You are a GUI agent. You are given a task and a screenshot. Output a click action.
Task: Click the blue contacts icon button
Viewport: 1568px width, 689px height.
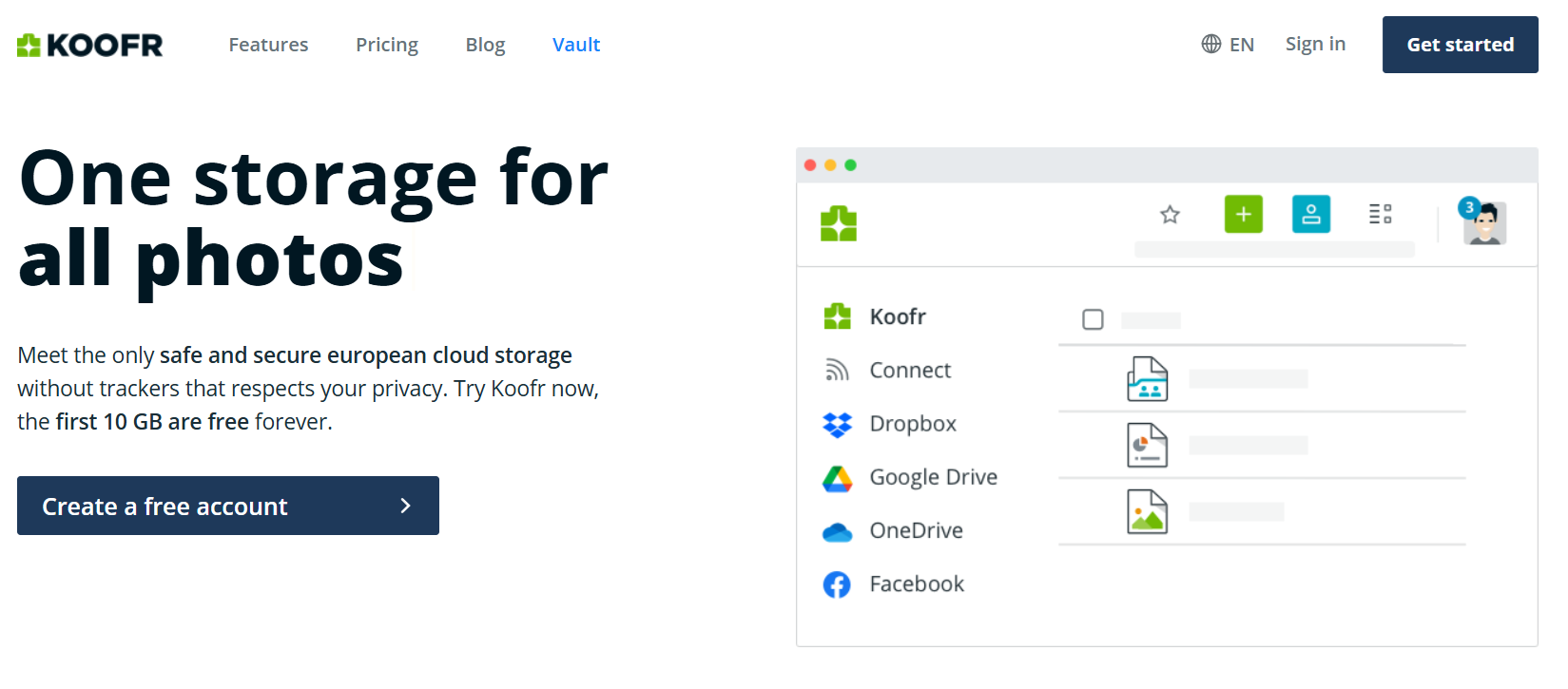coord(1311,214)
